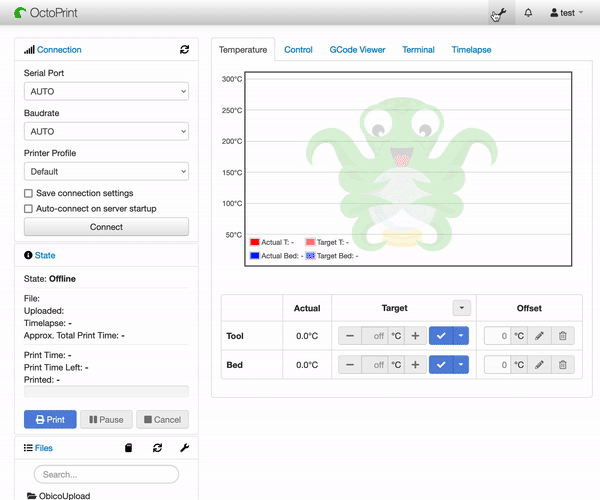Open the notifications bell
This screenshot has height=500, width=600.
point(528,13)
